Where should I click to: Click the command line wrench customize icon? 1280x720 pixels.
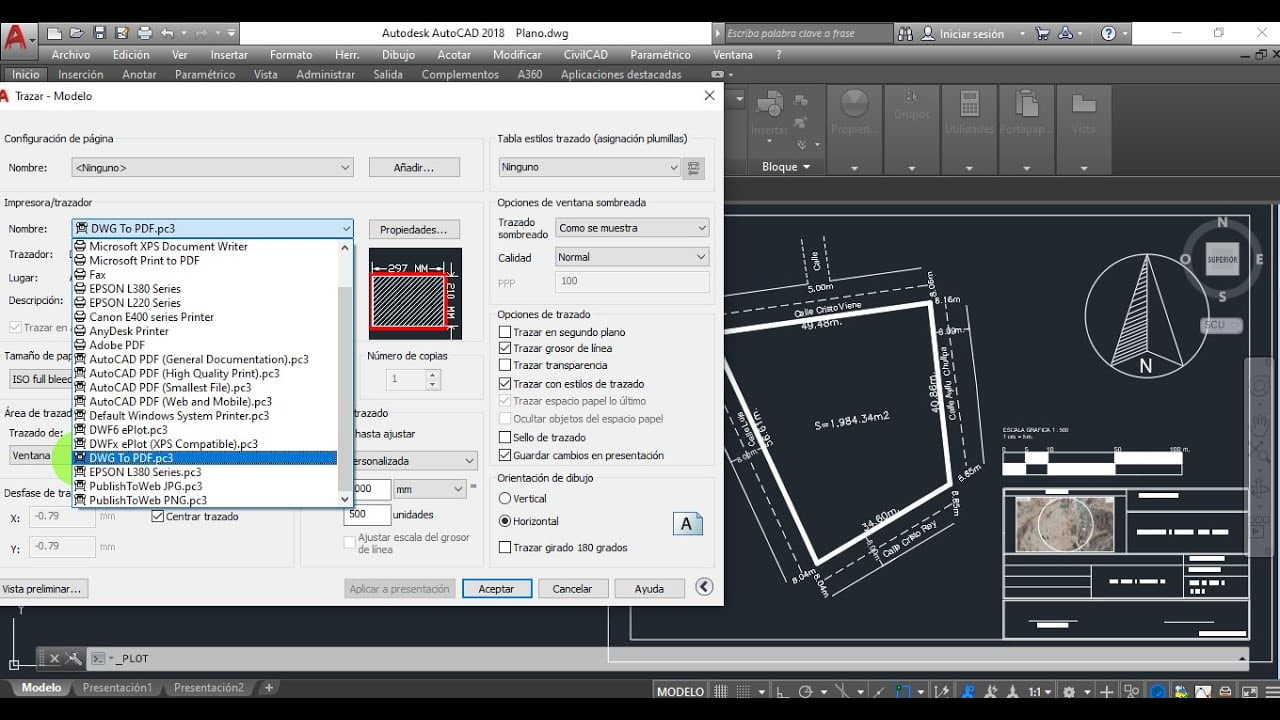74,659
